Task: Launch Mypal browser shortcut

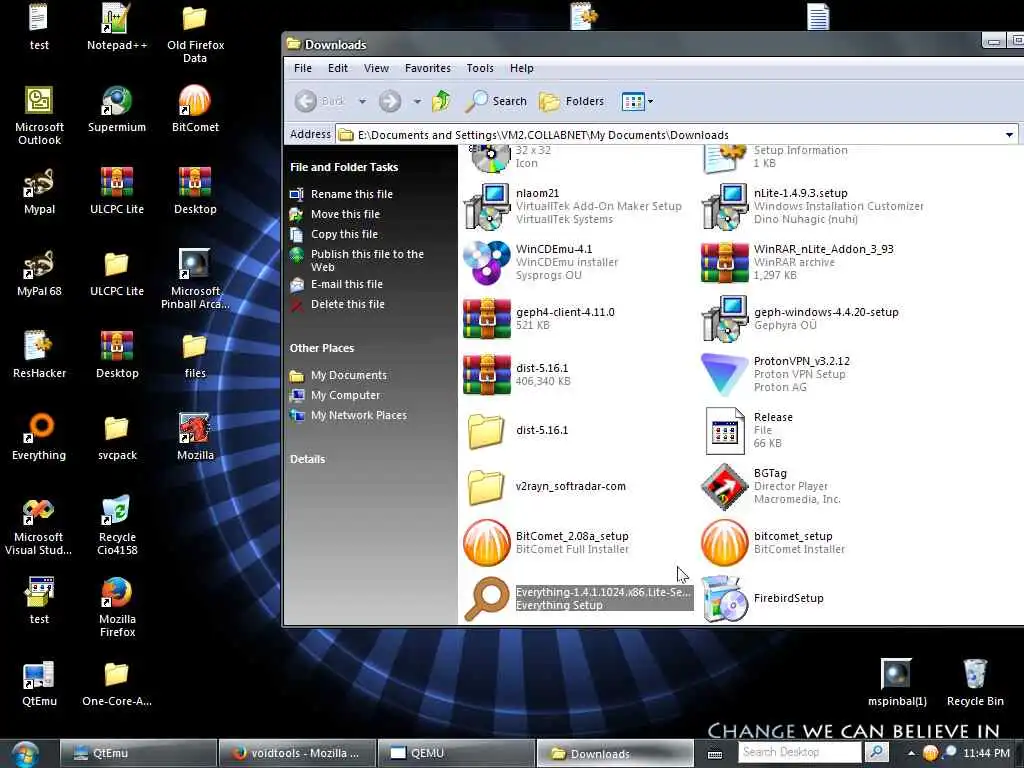Action: point(39,191)
